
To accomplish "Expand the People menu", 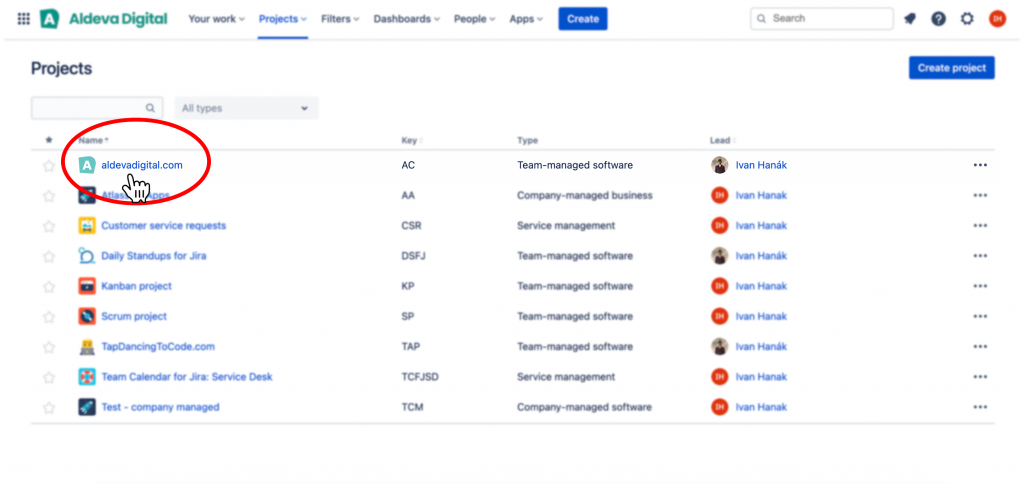I will pos(475,19).
